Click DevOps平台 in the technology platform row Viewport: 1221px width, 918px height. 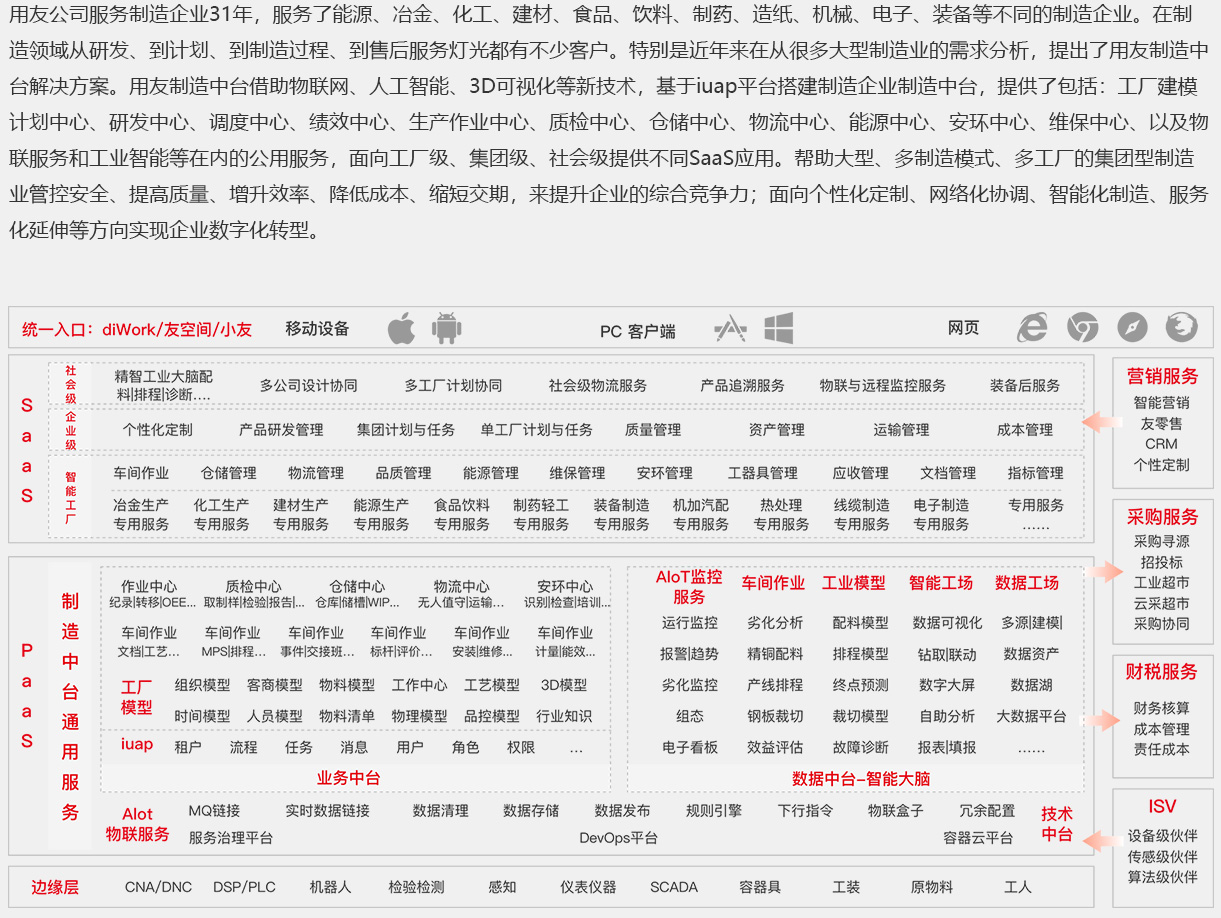pyautogui.click(x=619, y=838)
